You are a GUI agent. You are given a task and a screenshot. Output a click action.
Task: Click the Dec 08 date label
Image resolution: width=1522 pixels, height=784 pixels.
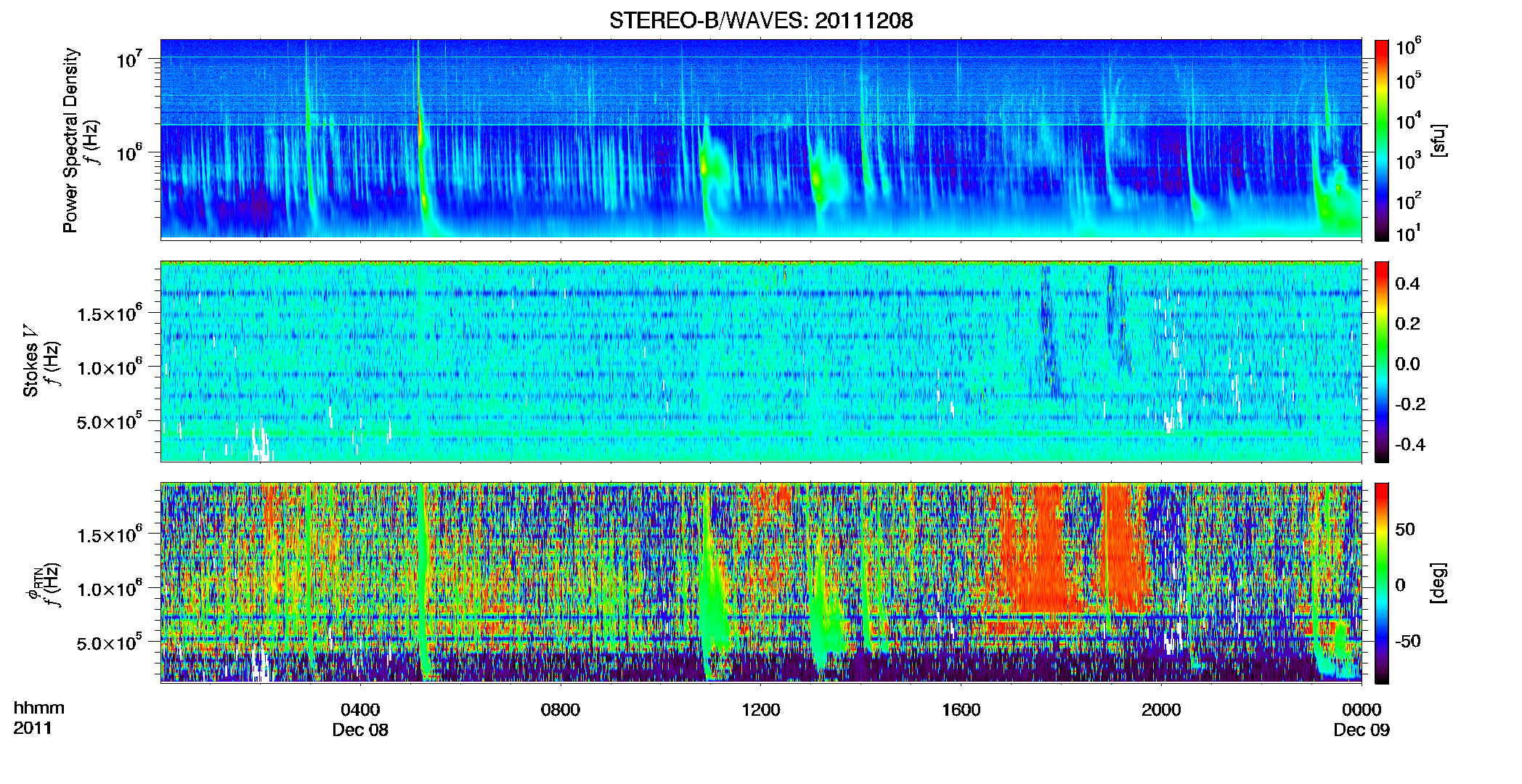(360, 730)
